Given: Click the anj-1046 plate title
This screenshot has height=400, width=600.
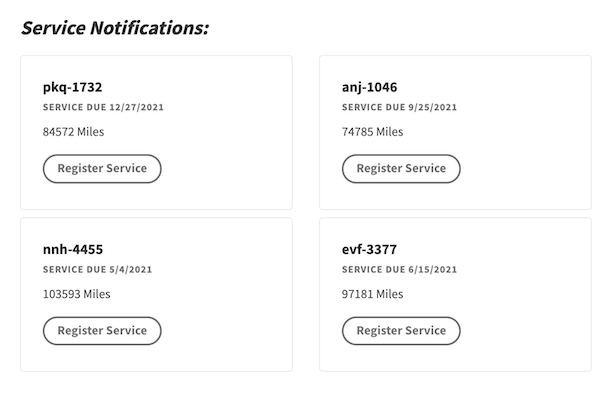Looking at the screenshot, I should [369, 87].
